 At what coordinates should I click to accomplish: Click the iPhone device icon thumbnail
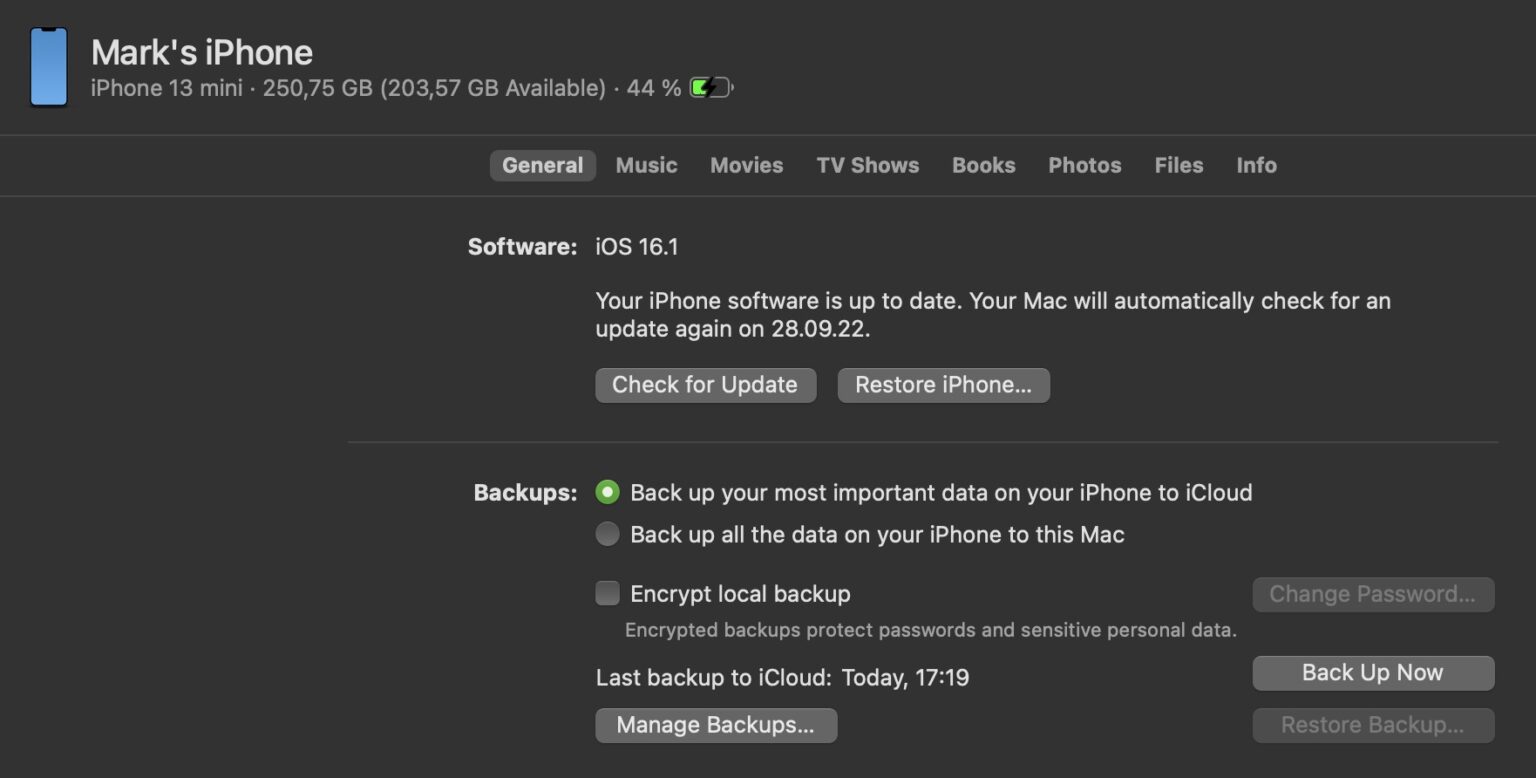(47, 67)
